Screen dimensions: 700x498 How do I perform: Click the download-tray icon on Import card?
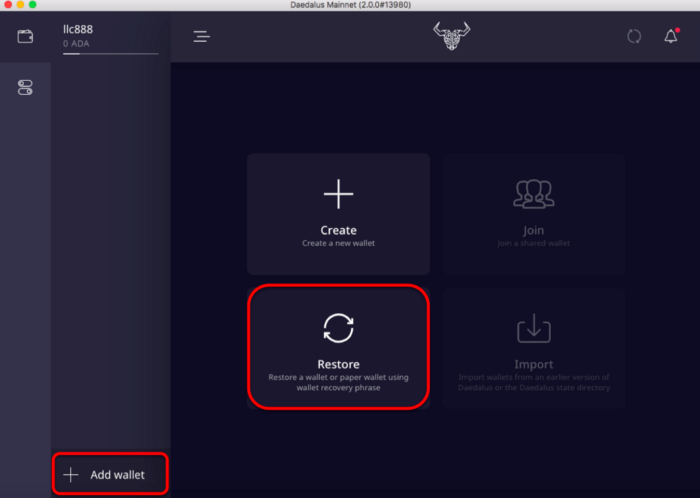click(x=534, y=328)
